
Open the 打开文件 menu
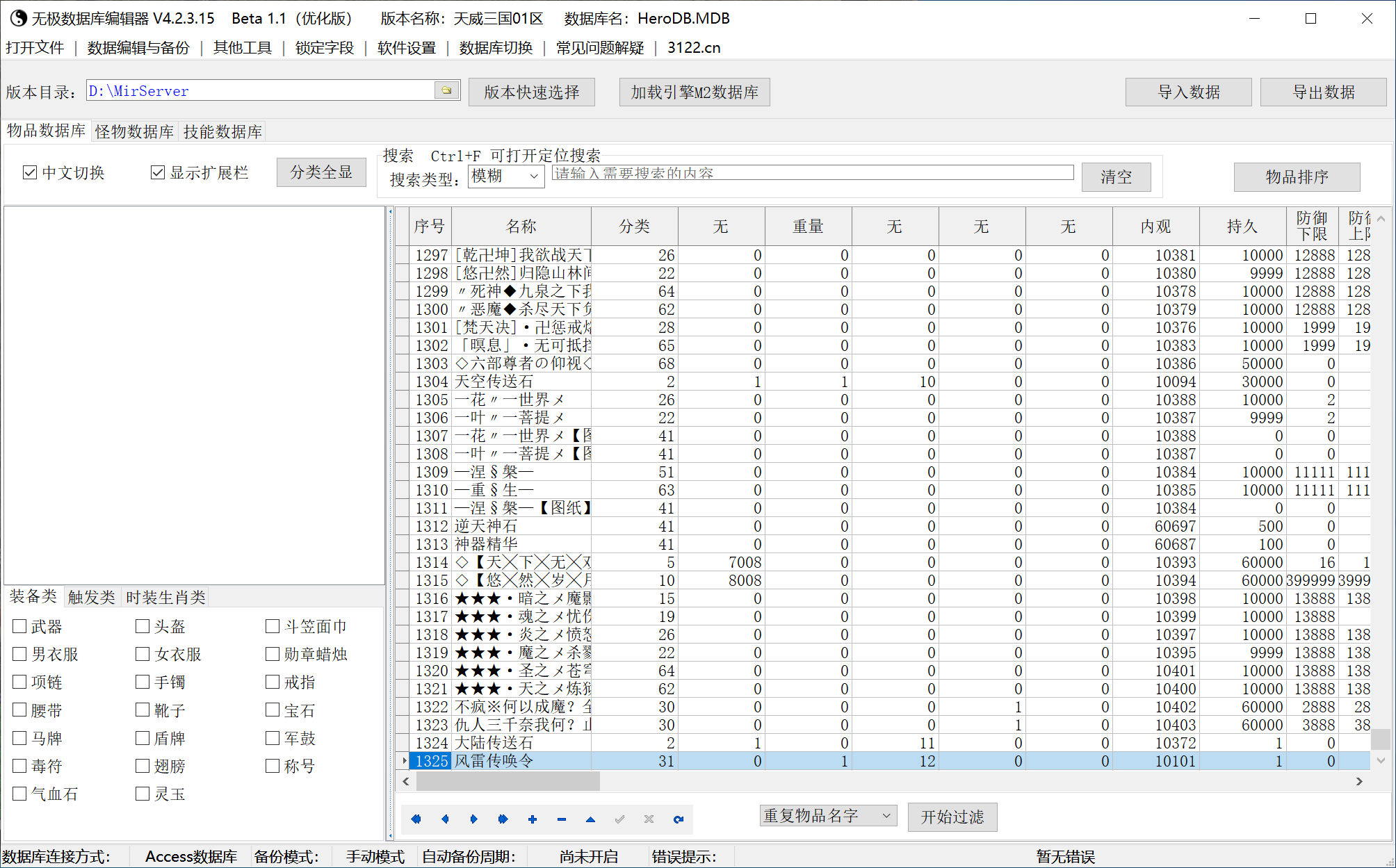(x=35, y=47)
